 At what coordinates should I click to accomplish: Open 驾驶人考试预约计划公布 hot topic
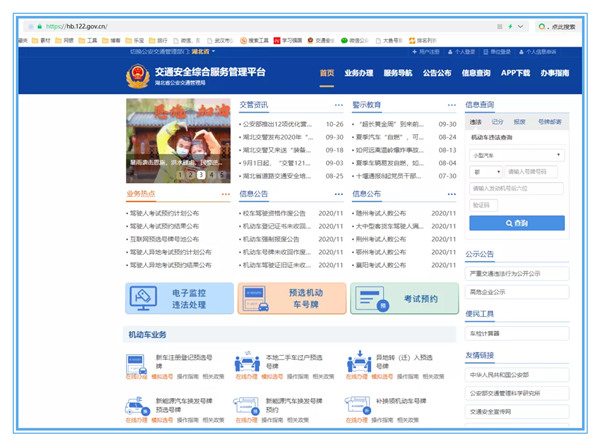pyautogui.click(x=165, y=213)
